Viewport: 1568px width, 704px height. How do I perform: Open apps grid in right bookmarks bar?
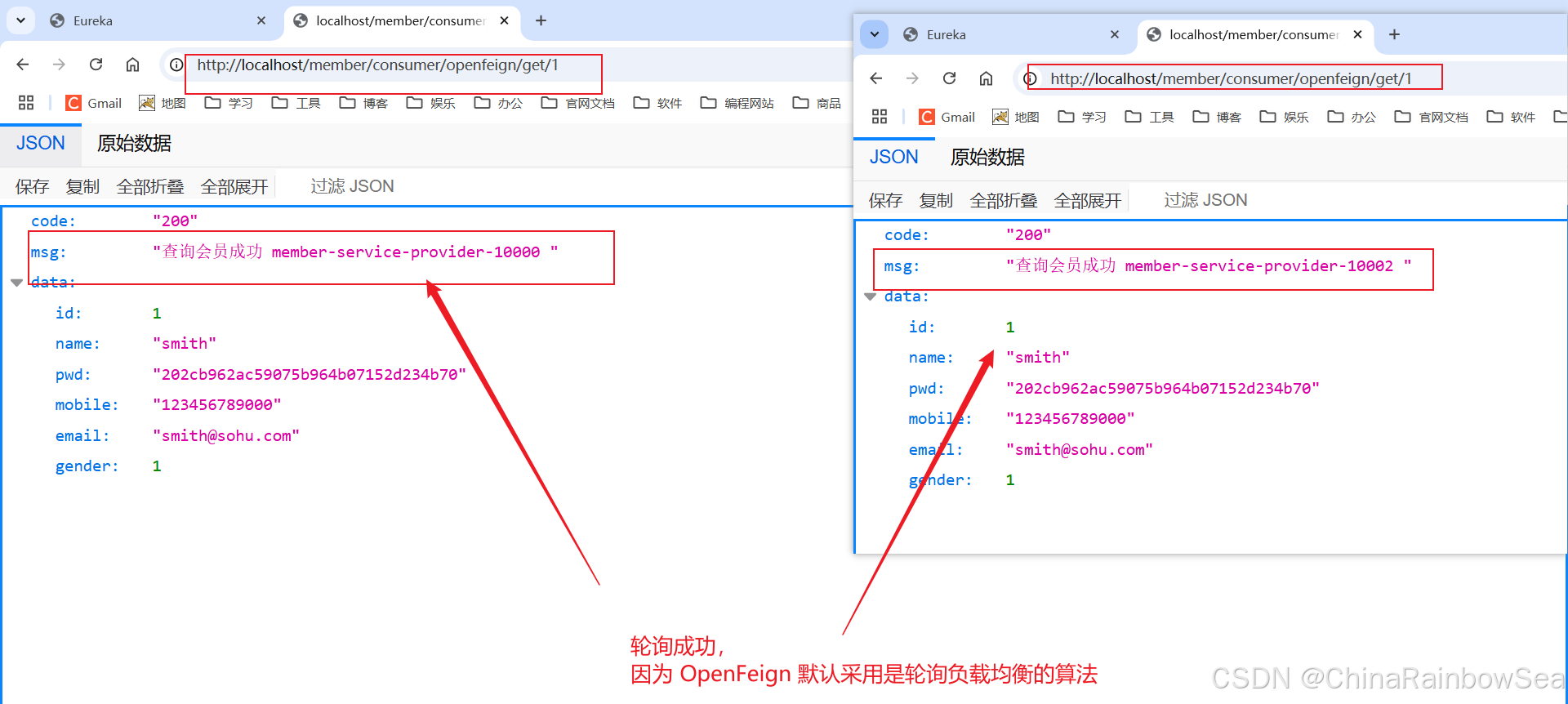pyautogui.click(x=880, y=117)
